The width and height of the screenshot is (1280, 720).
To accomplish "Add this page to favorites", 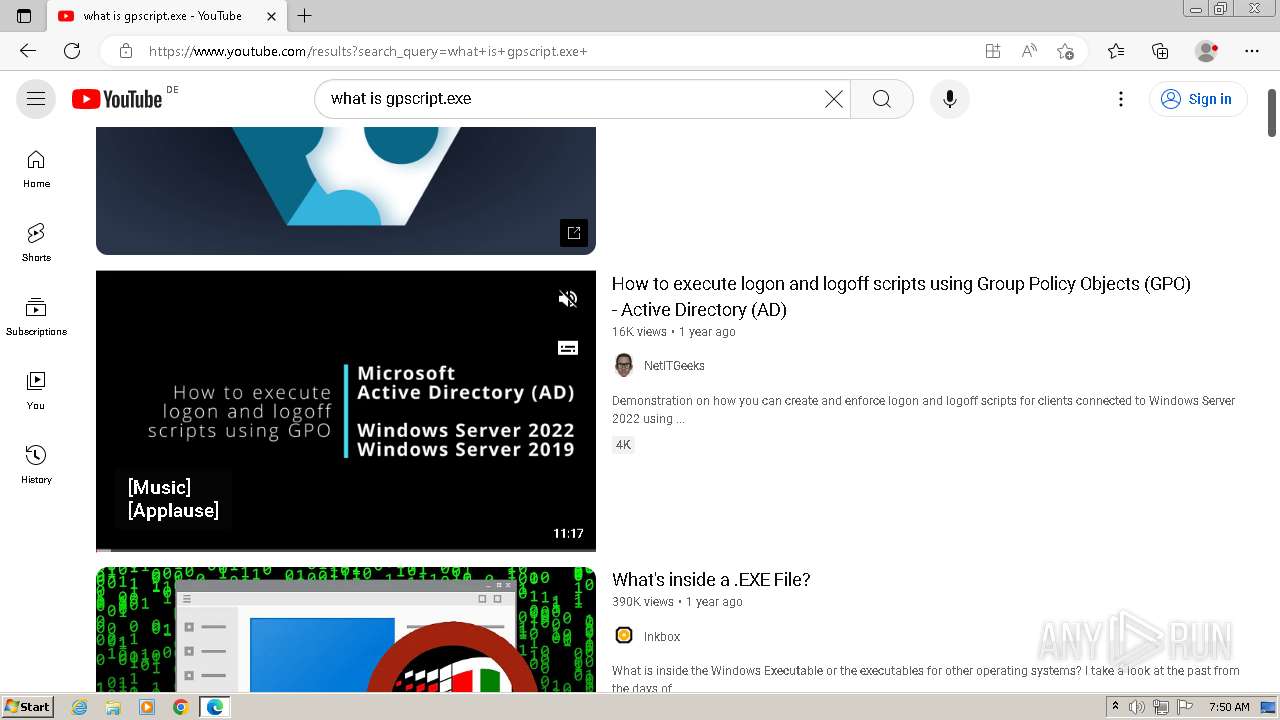I will pos(1065,51).
